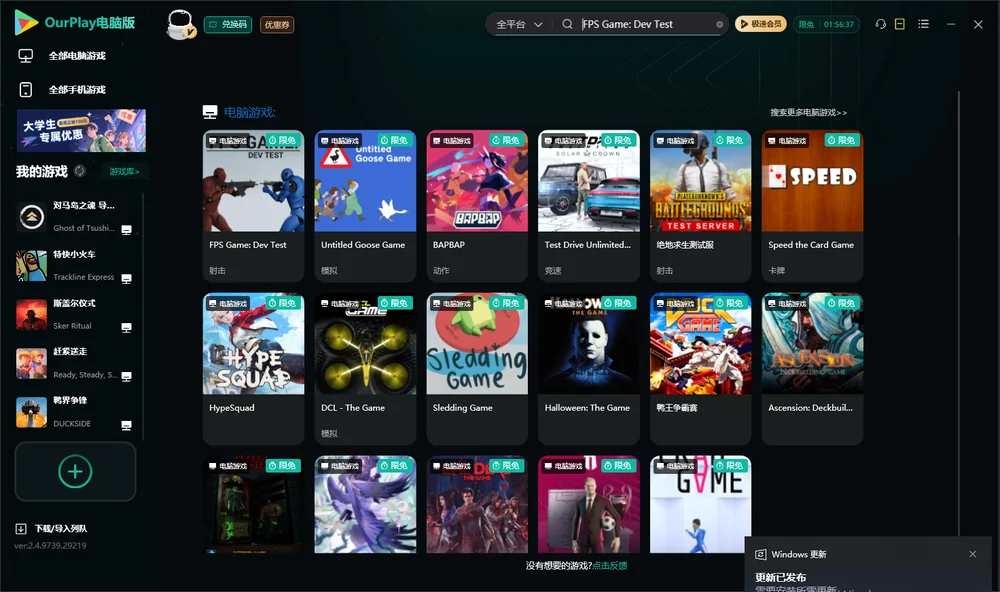This screenshot has height=592, width=1000.
Task: Select Trackline Express in my games
Action: pyautogui.click(x=75, y=265)
